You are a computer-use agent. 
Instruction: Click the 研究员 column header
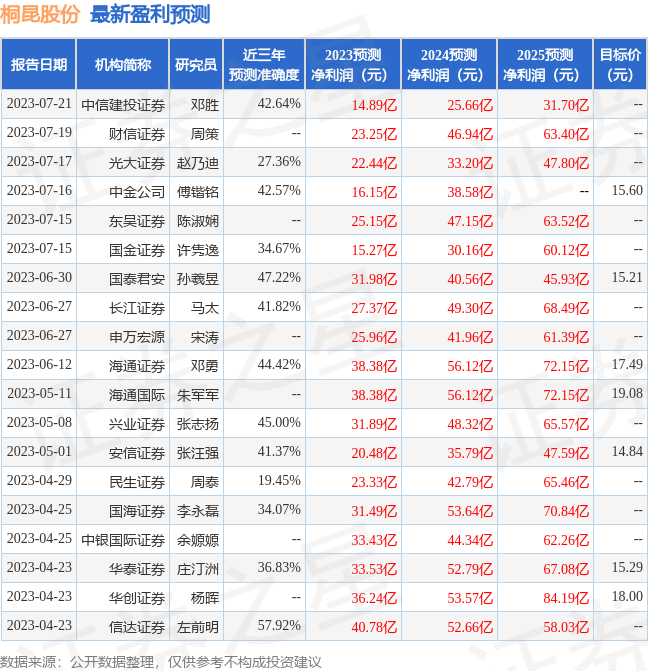pos(196,64)
